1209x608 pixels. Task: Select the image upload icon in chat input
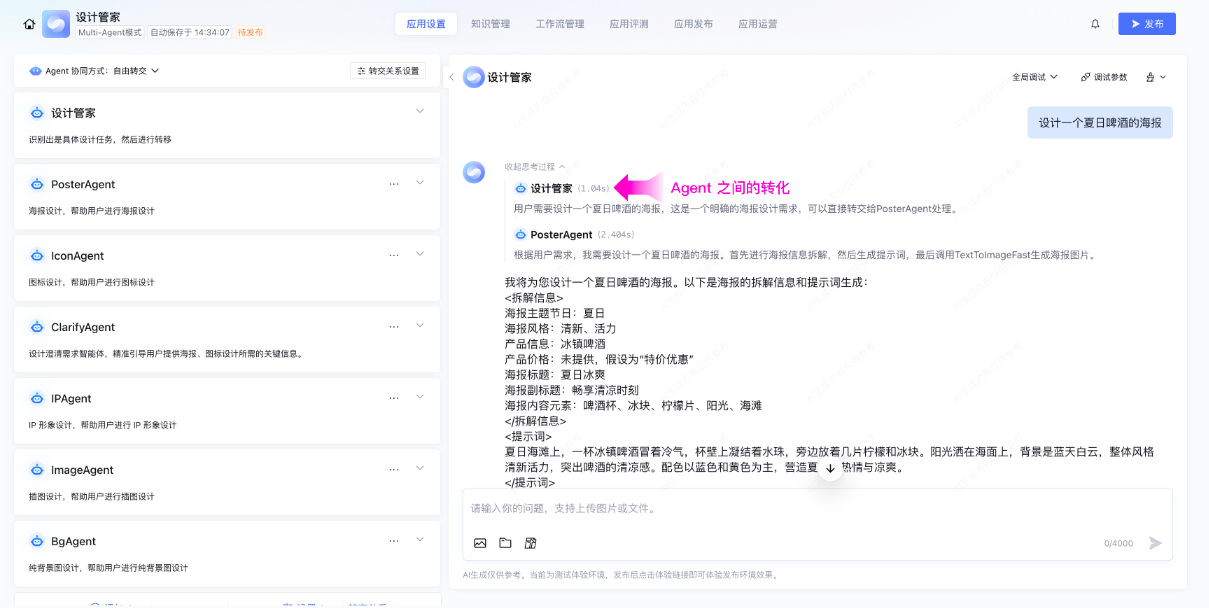coord(480,542)
